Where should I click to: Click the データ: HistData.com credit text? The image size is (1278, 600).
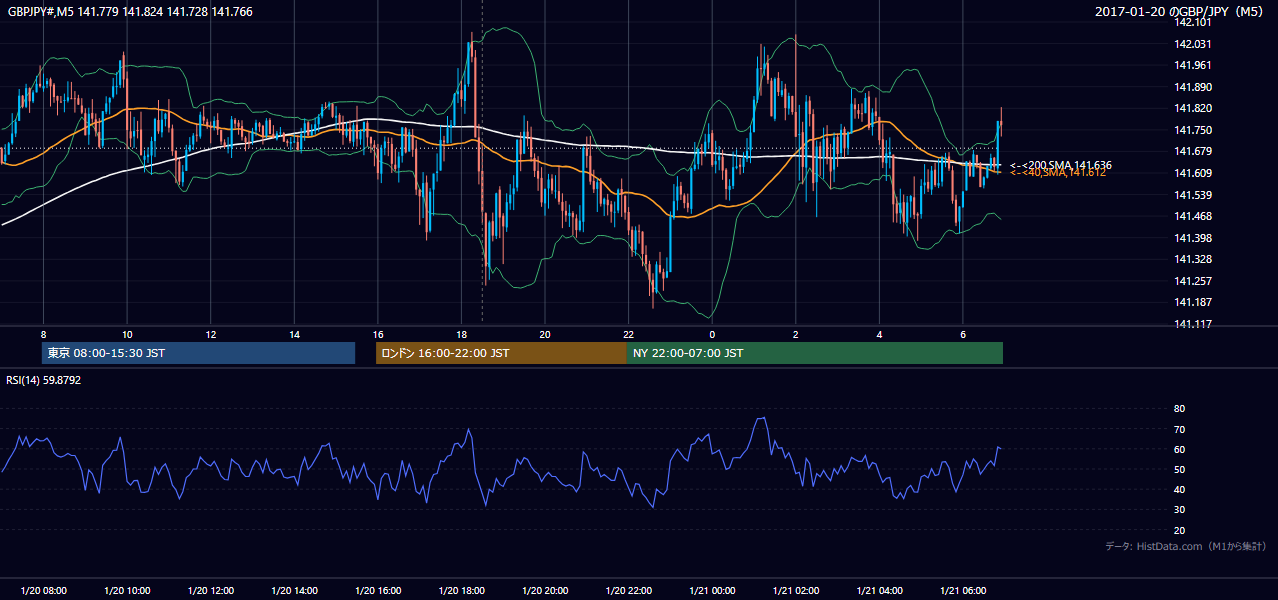tap(1186, 546)
